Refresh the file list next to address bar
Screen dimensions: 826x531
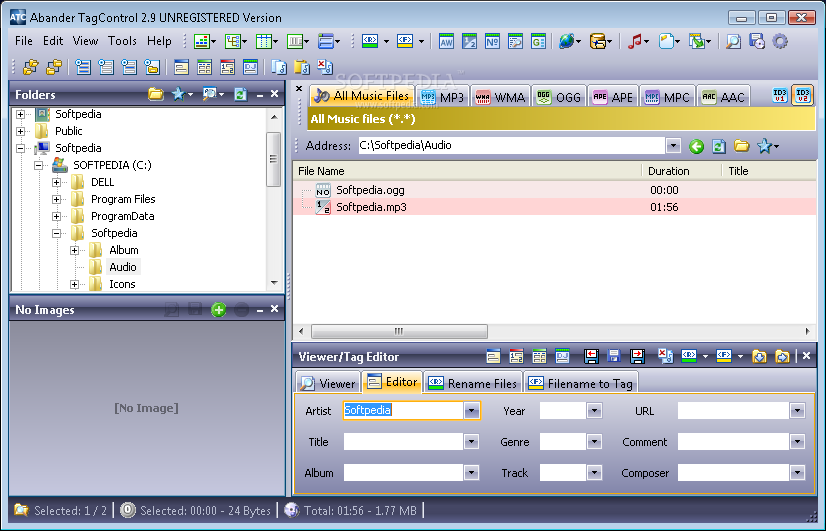(x=719, y=146)
